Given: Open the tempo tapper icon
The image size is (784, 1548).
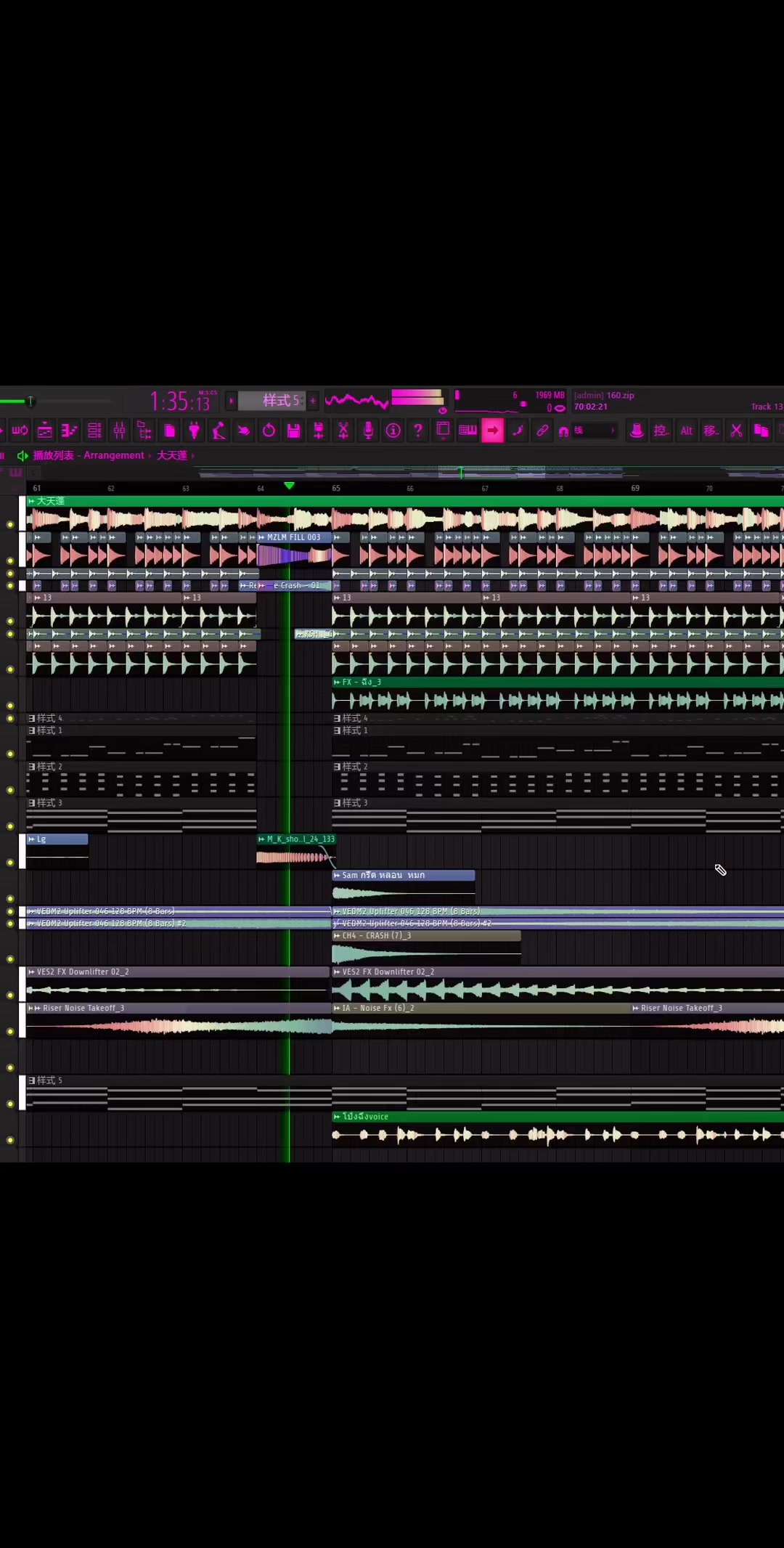Looking at the screenshot, I should point(219,431).
